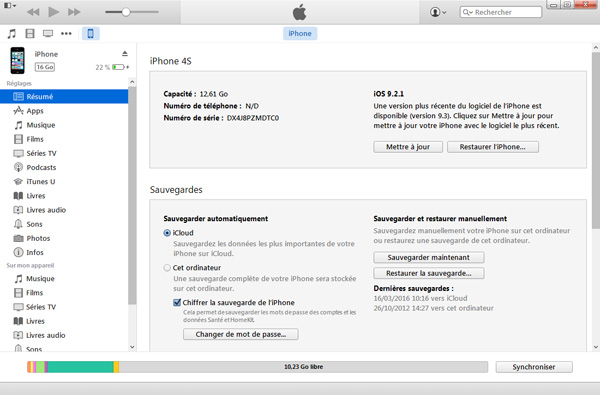Open the account user dropdown
The image size is (600, 395).
tap(438, 12)
